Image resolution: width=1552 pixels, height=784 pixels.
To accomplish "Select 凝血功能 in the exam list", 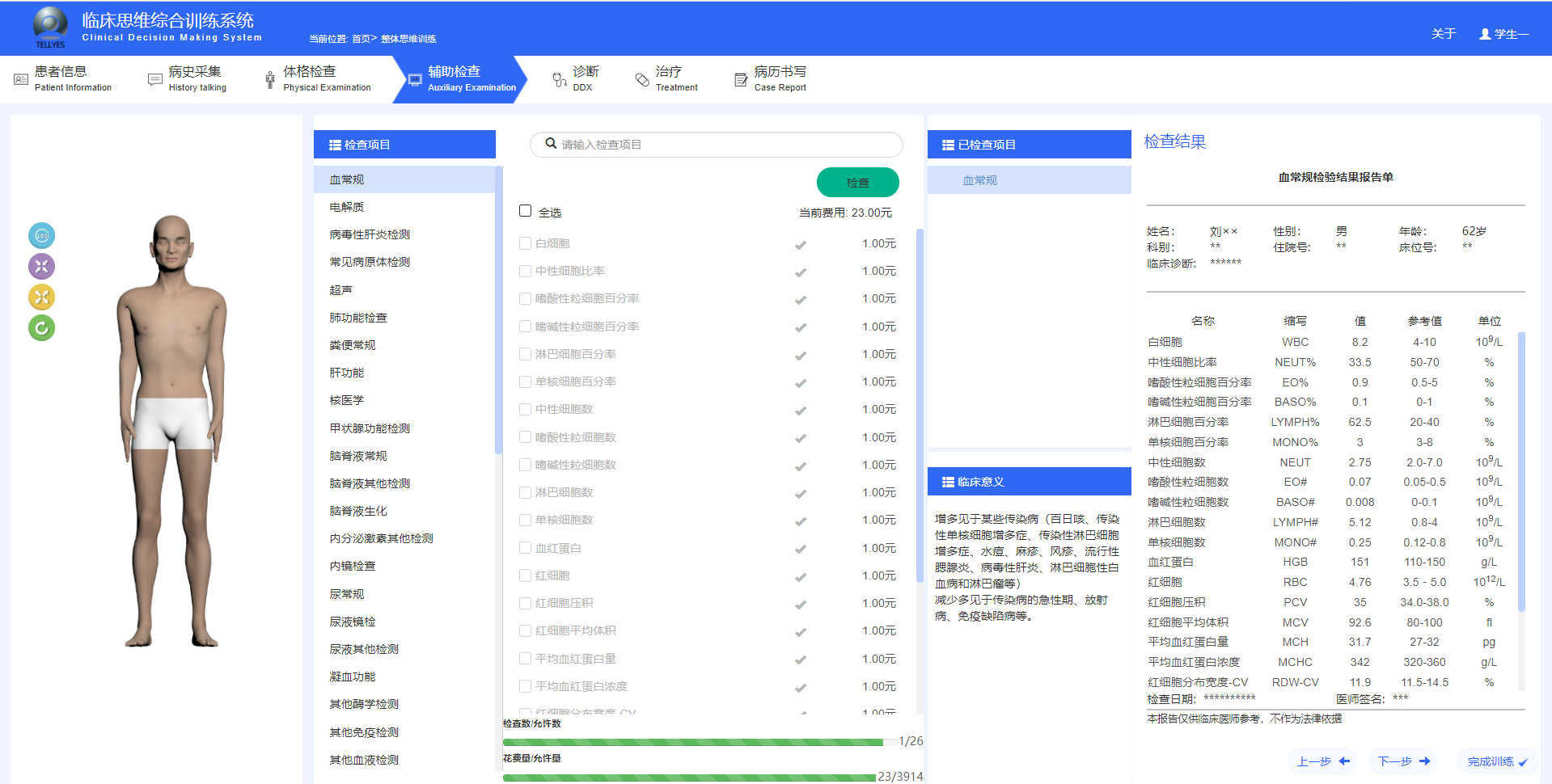I will click(x=353, y=677).
